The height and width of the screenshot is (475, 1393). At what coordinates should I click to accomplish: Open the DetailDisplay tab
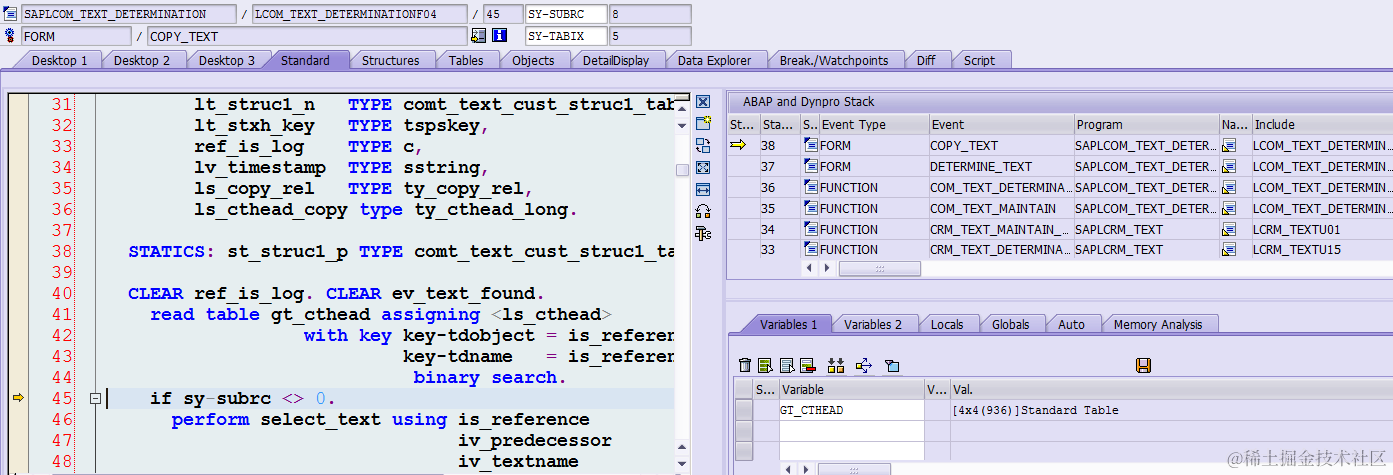(616, 60)
